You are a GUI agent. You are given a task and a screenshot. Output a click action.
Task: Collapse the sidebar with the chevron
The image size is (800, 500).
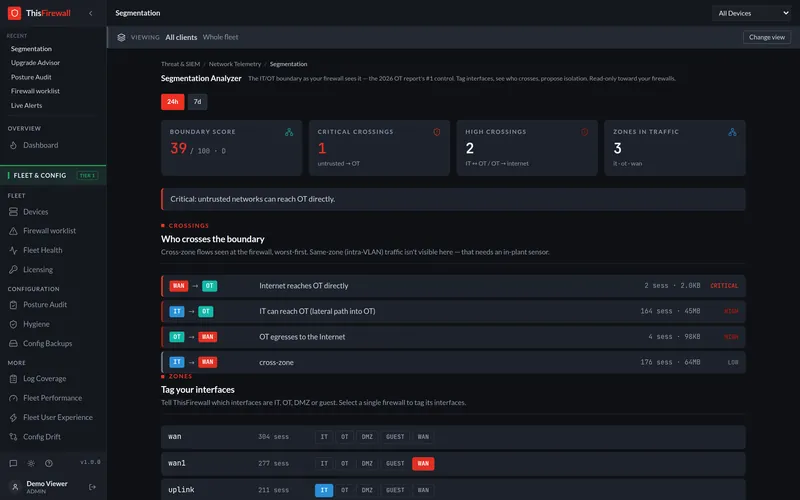(x=91, y=13)
